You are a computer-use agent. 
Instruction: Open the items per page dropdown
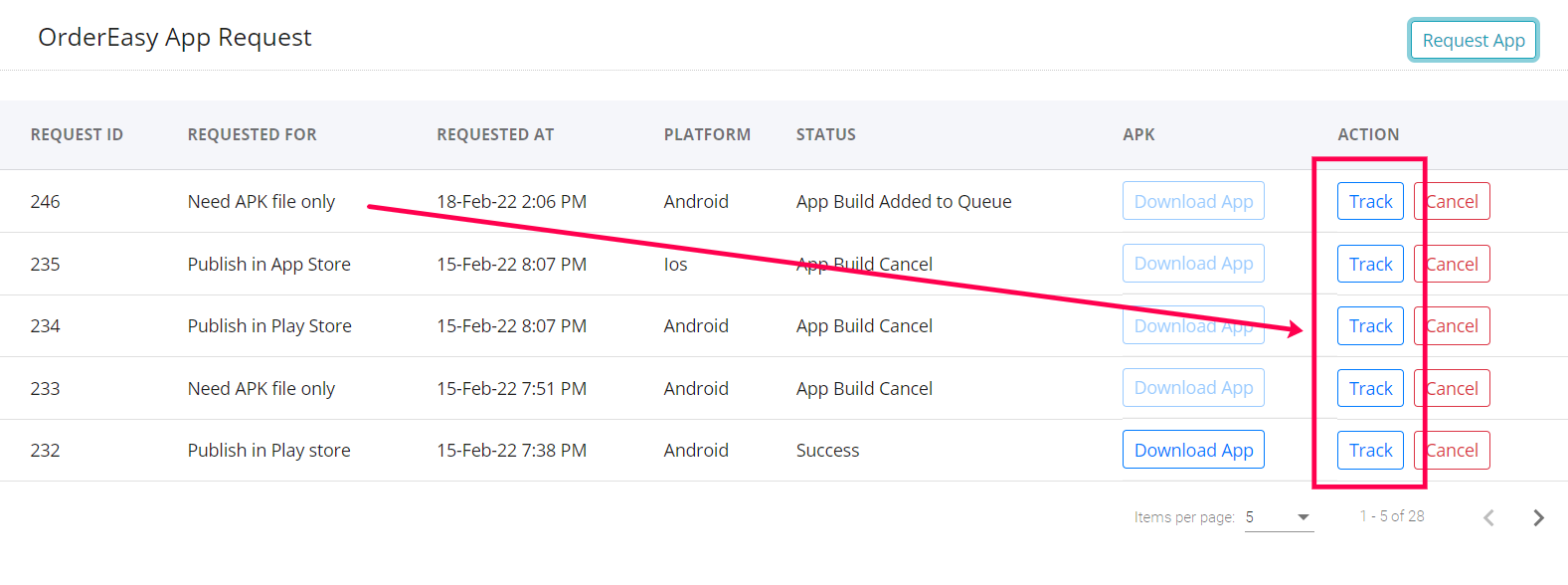tap(1280, 517)
